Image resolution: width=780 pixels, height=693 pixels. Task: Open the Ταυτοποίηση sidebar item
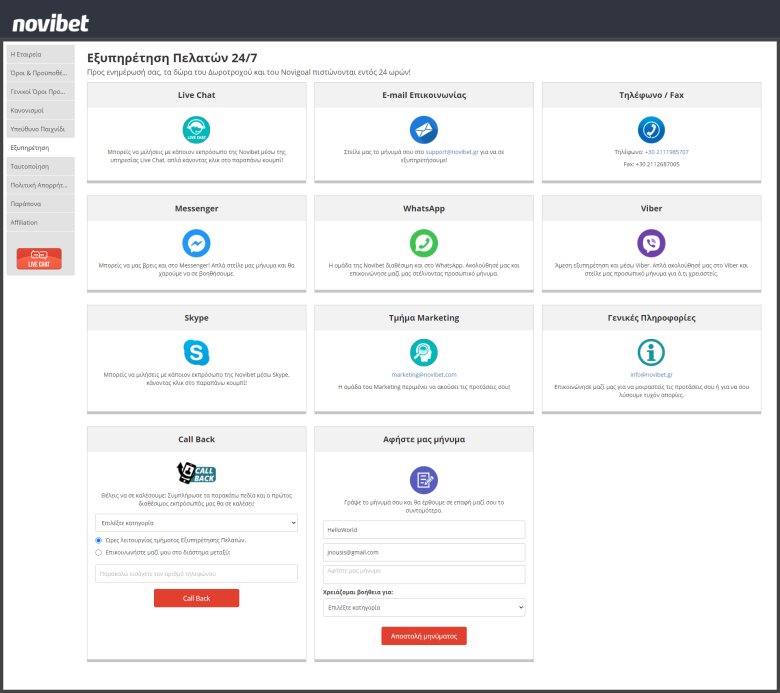40,167
